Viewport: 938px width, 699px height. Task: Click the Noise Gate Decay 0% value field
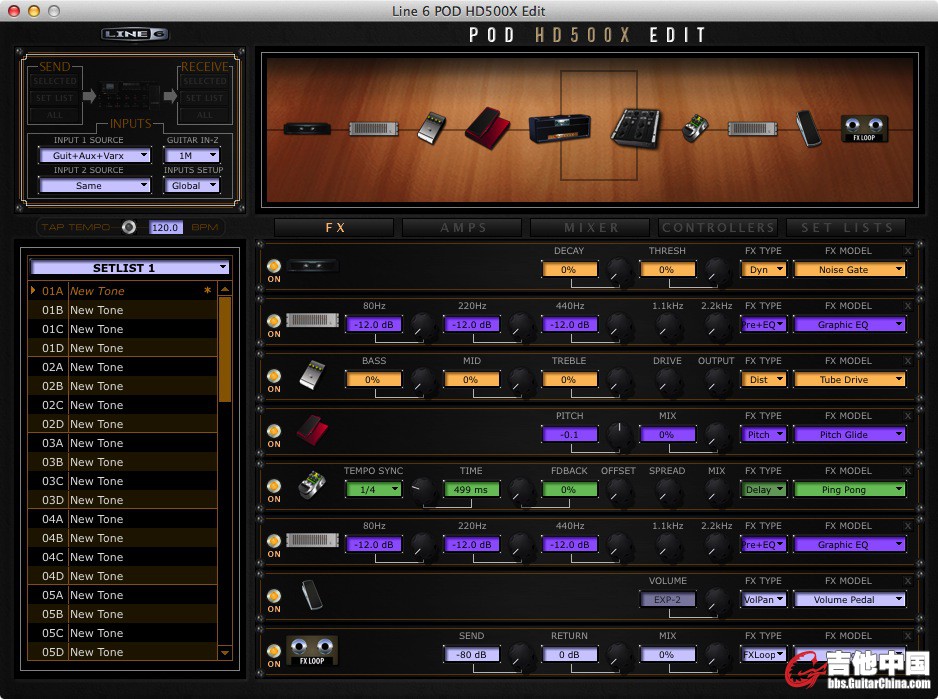569,270
